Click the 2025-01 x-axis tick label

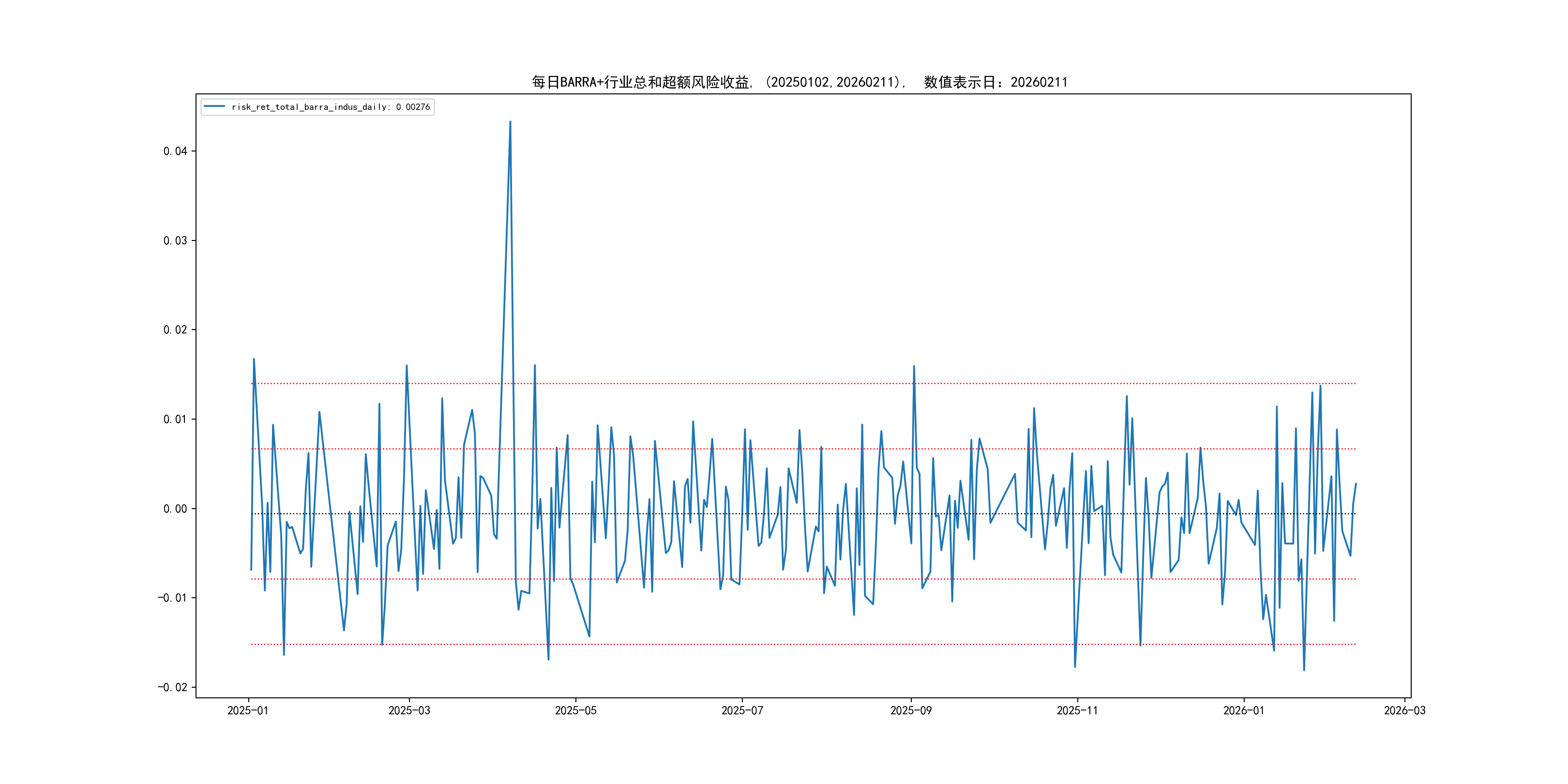pyautogui.click(x=248, y=710)
